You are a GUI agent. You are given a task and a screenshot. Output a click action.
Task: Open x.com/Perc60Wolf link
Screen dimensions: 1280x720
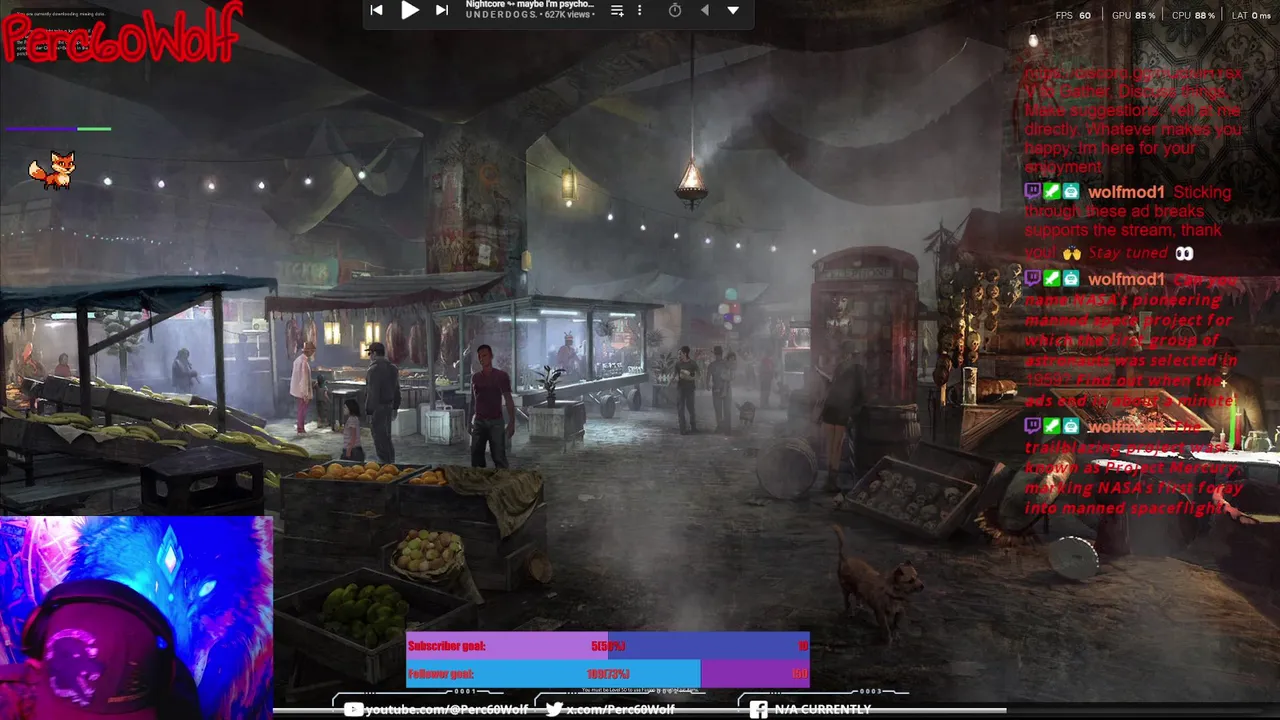tap(620, 709)
